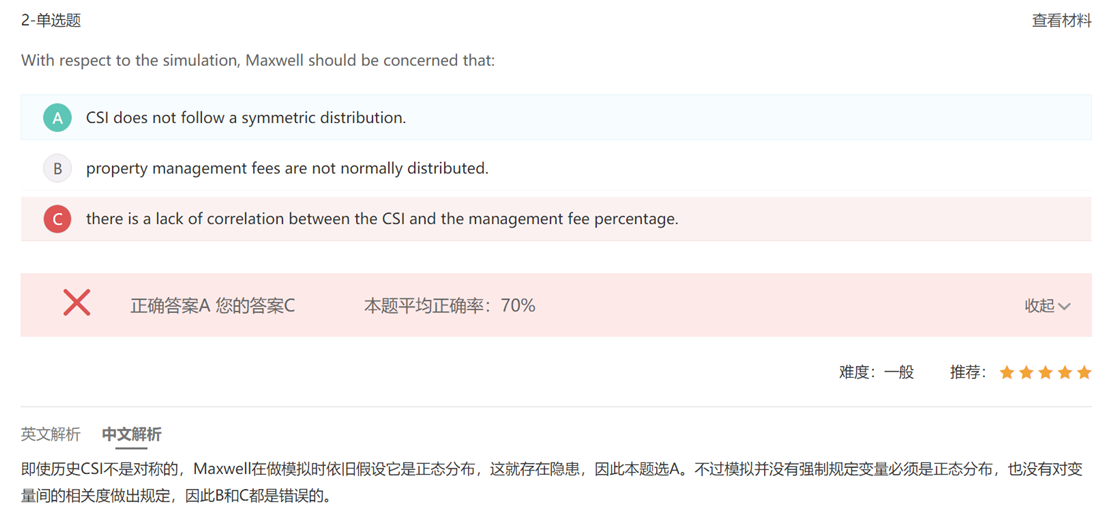Click the second recommendation star

[1026, 373]
